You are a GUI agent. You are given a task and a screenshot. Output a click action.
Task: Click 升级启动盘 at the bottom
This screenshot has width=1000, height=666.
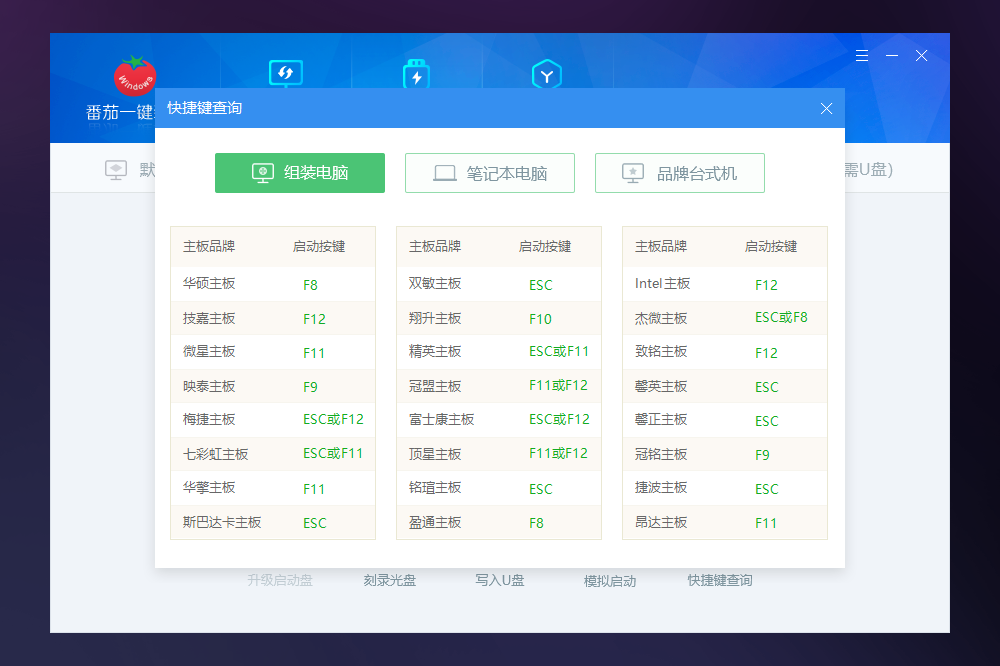[x=280, y=581]
